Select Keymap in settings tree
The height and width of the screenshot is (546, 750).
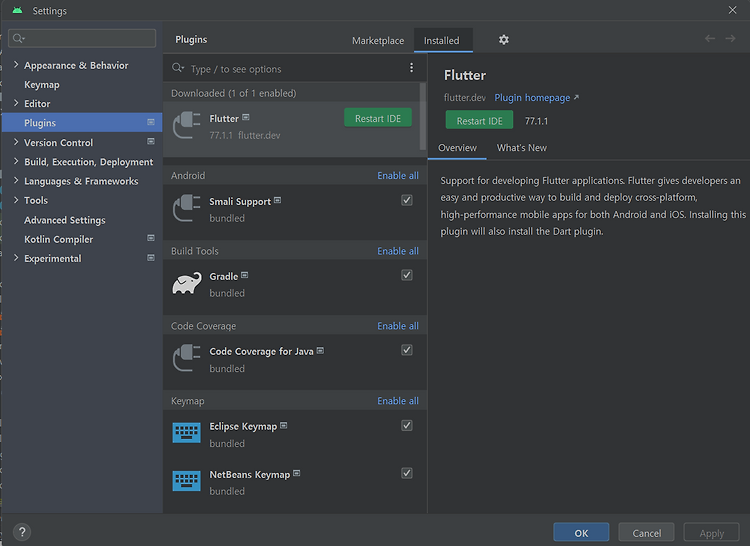click(x=42, y=85)
